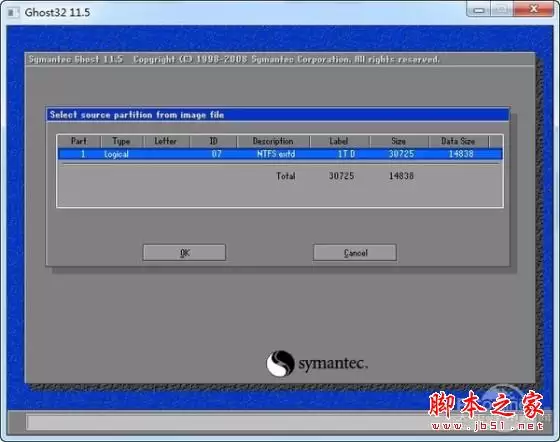Screen dimensions: 560x442
Task: Minimize the Ghost32 window
Action: click(x=479, y=9)
